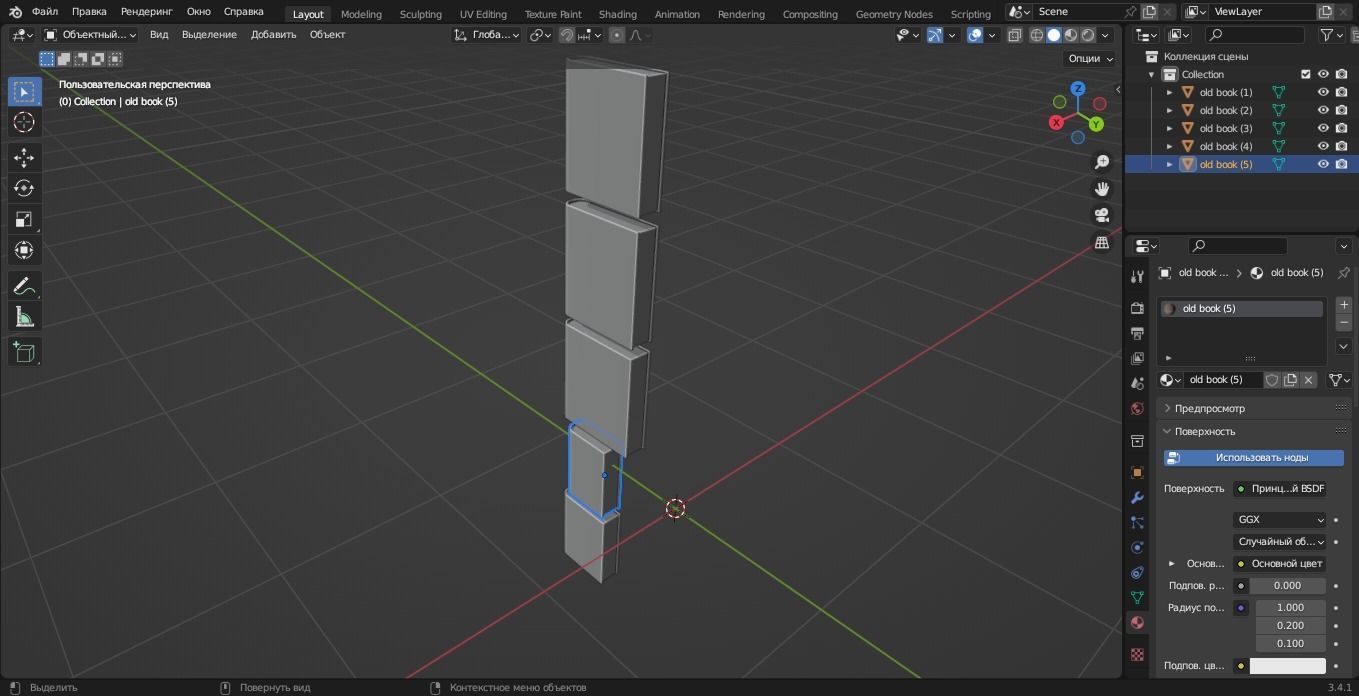Open the World properties tab
Image resolution: width=1359 pixels, height=696 pixels.
point(1137,408)
